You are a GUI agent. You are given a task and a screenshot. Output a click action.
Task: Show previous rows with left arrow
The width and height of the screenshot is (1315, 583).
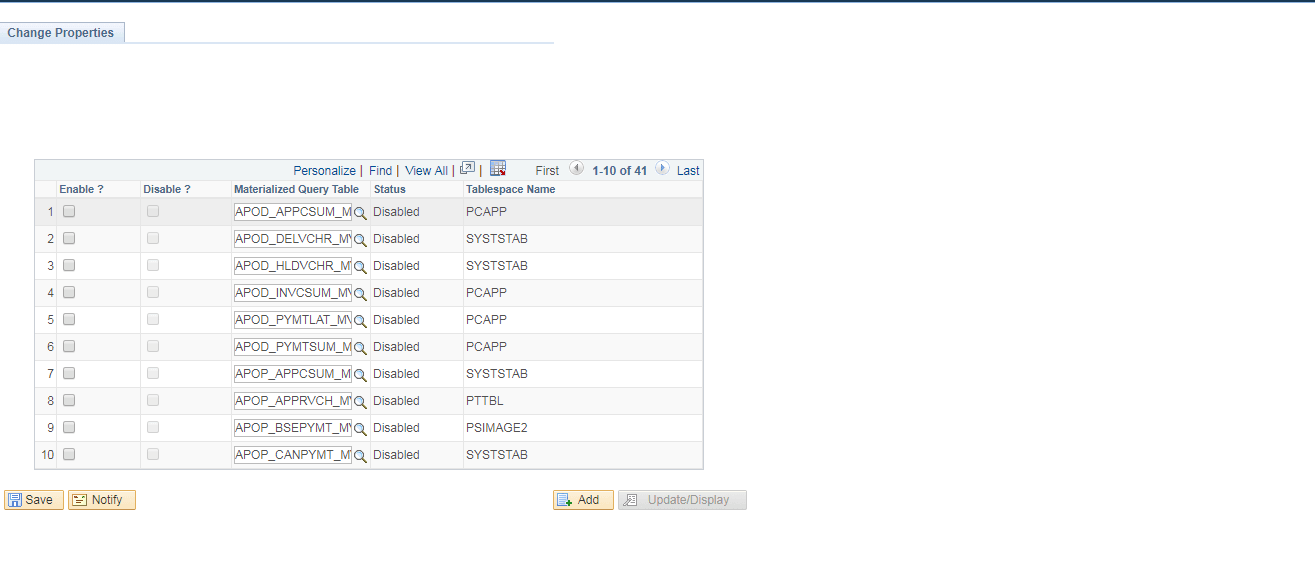(x=576, y=169)
